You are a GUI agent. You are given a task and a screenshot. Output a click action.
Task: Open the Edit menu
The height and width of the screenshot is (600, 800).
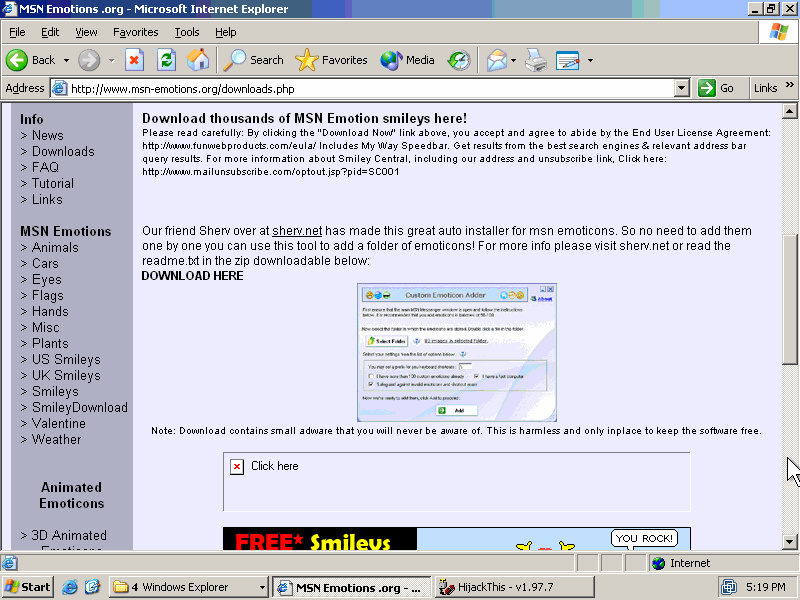[x=50, y=32]
